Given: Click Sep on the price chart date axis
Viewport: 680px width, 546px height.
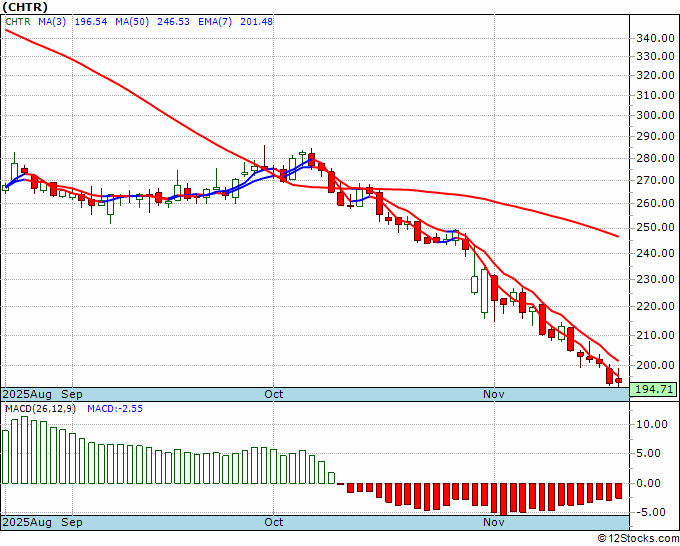Looking at the screenshot, I should [x=72, y=394].
